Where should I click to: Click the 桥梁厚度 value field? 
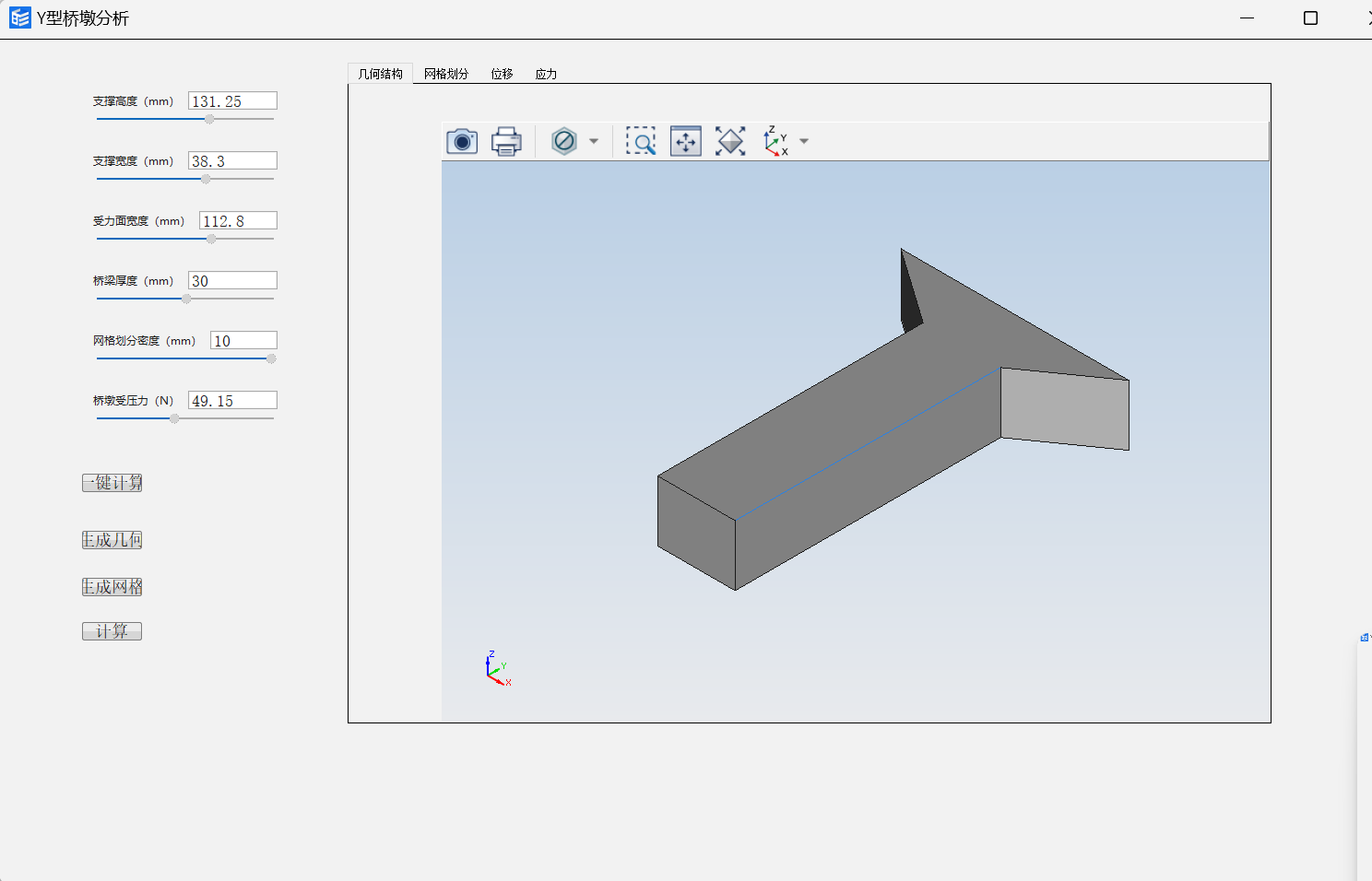click(x=232, y=281)
